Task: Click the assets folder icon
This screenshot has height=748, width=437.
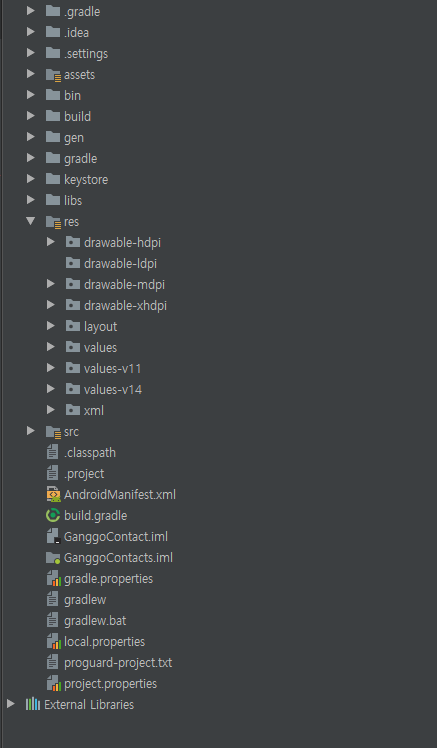Action: (53, 75)
